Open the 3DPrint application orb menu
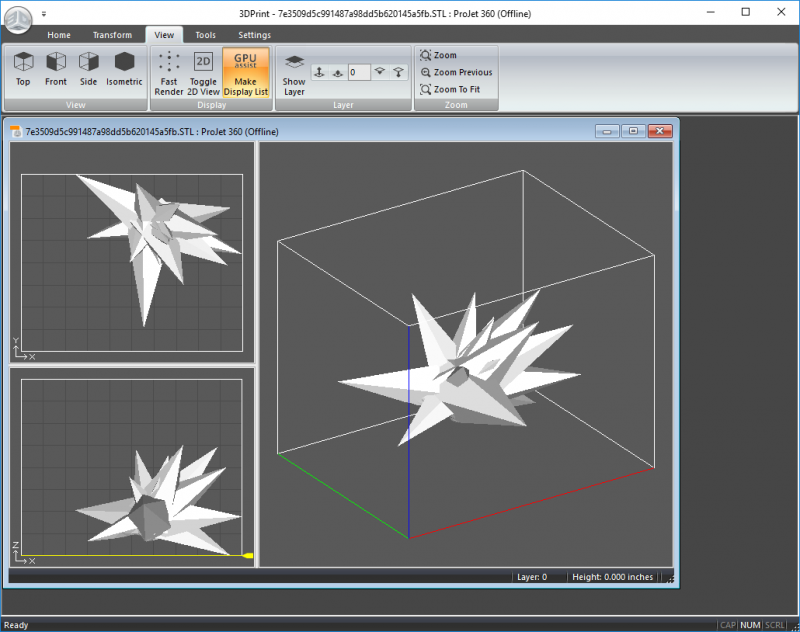Screen dimensions: 800x632 (x=18, y=18)
